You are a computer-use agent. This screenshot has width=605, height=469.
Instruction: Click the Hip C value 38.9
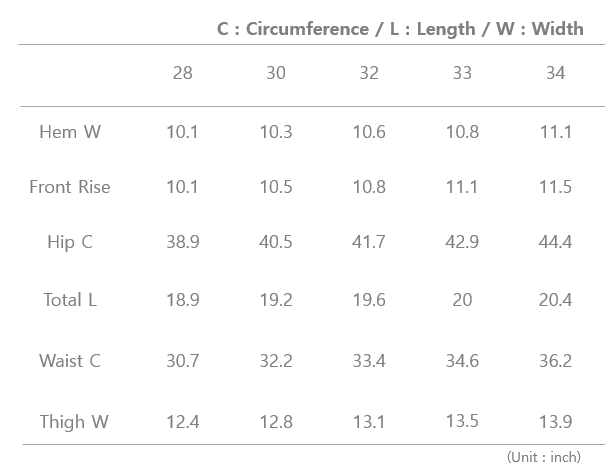[182, 243]
